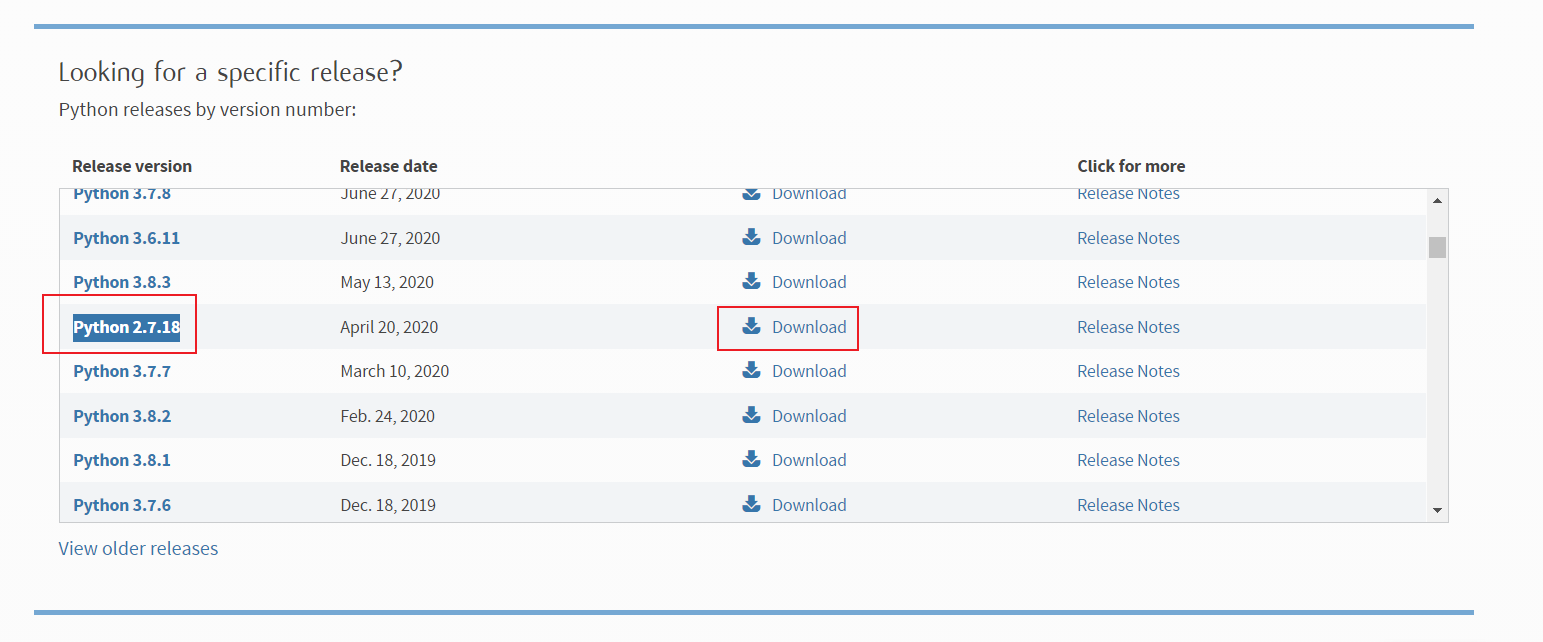Screen dimensions: 1543x642
Task: Click download icon for Python 3.8.3
Action: [751, 281]
